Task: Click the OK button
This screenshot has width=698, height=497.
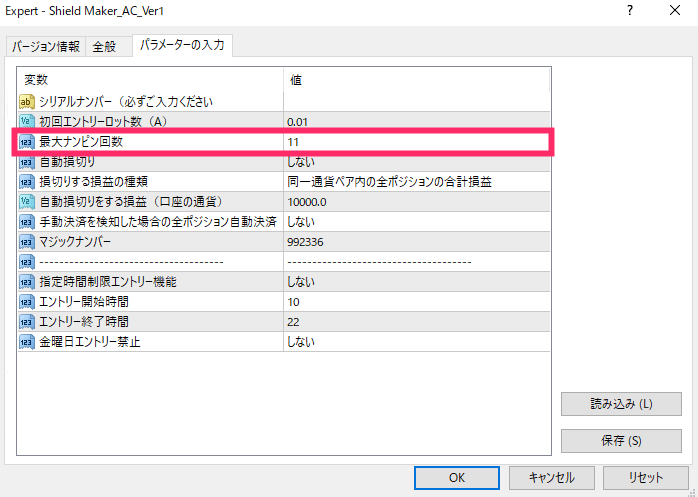Action: [457, 477]
